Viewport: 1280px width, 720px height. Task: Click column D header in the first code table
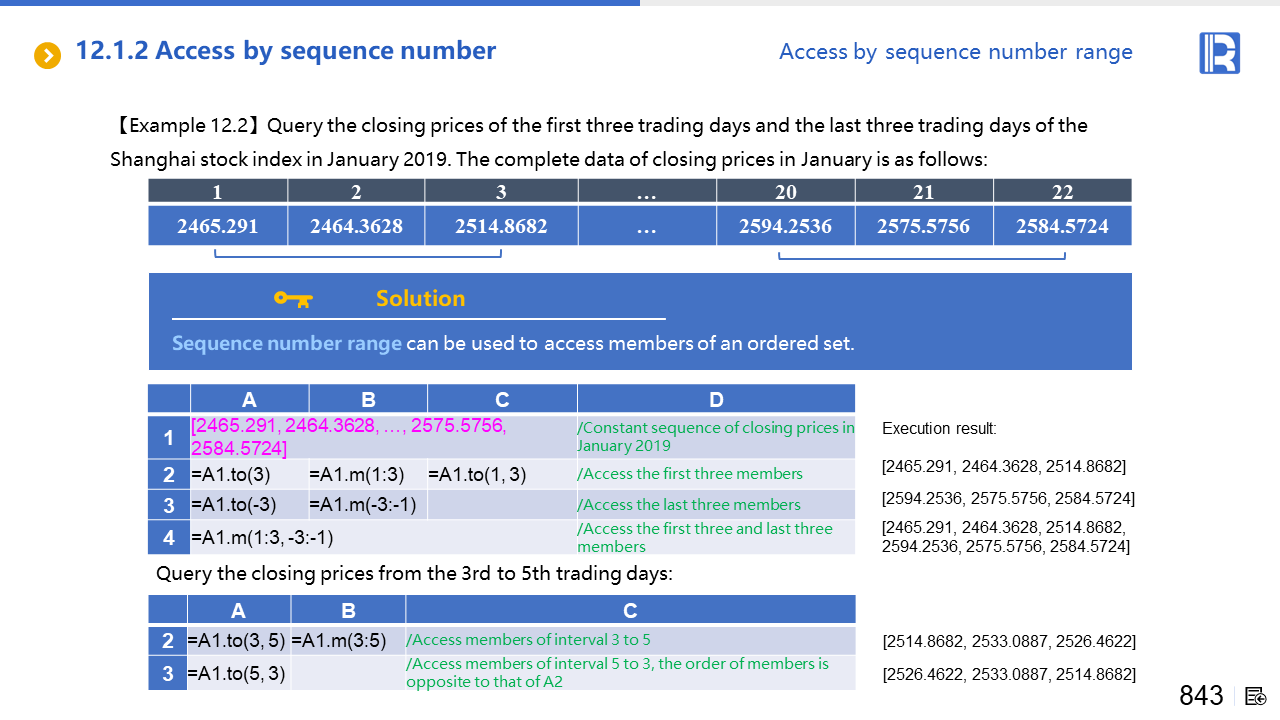coord(715,399)
